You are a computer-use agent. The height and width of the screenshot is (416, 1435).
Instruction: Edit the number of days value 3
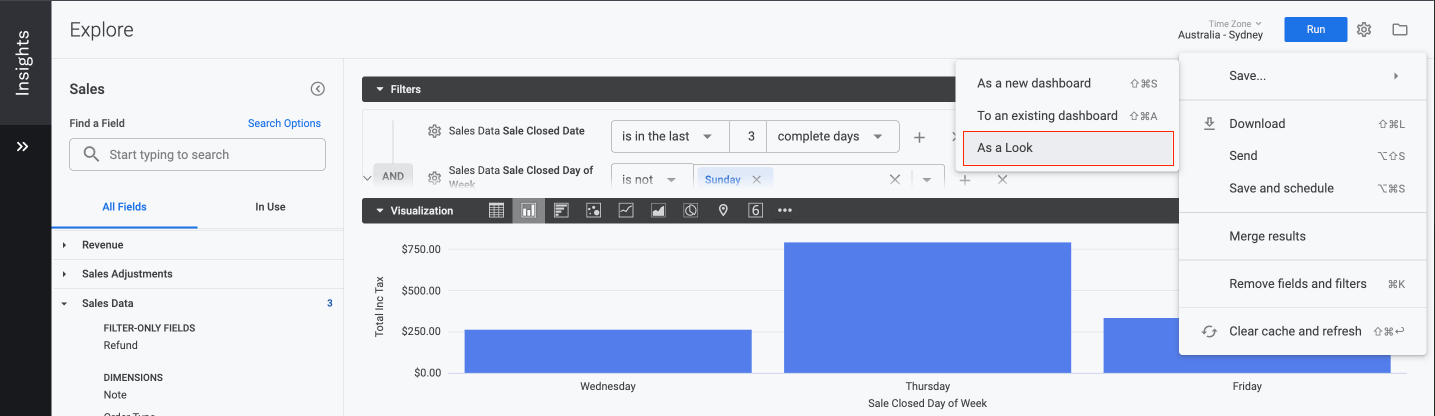[748, 136]
